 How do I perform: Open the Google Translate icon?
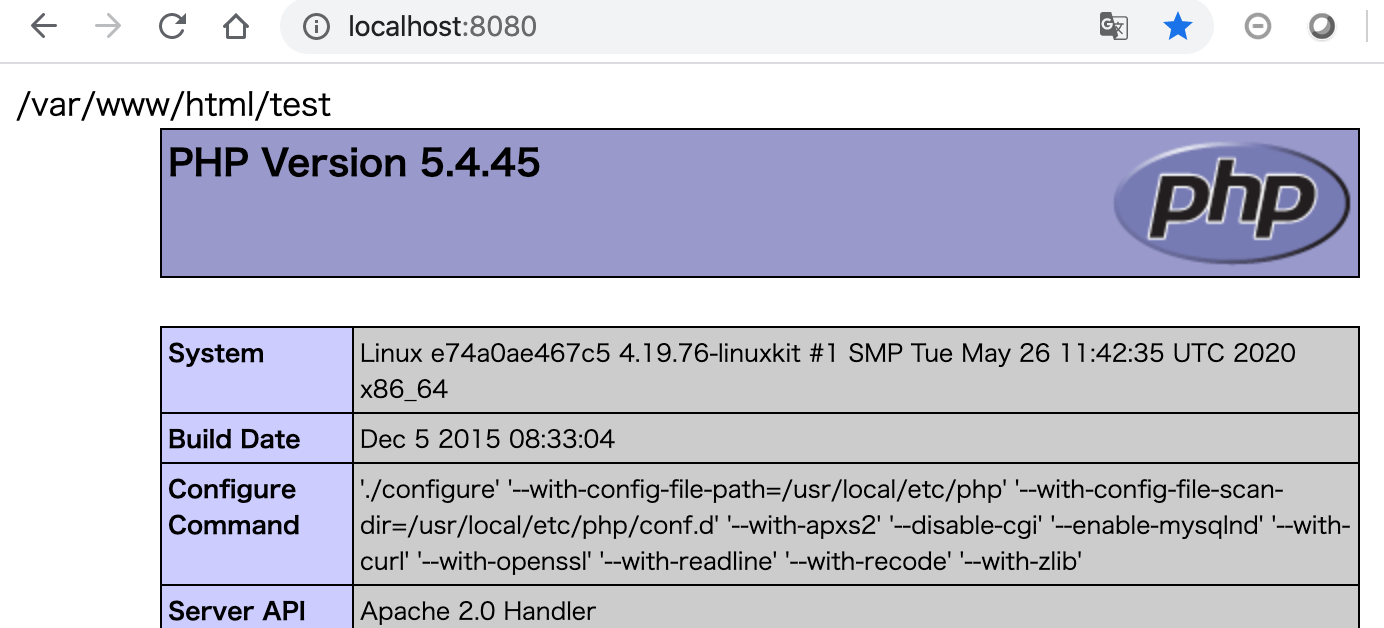pyautogui.click(x=1113, y=27)
